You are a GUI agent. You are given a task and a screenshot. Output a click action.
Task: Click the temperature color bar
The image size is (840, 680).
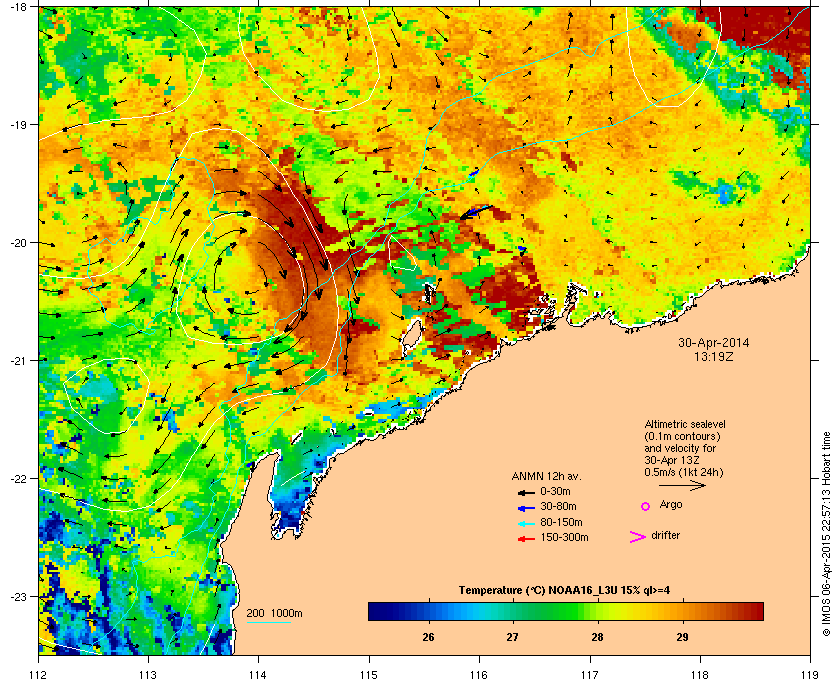(x=566, y=611)
